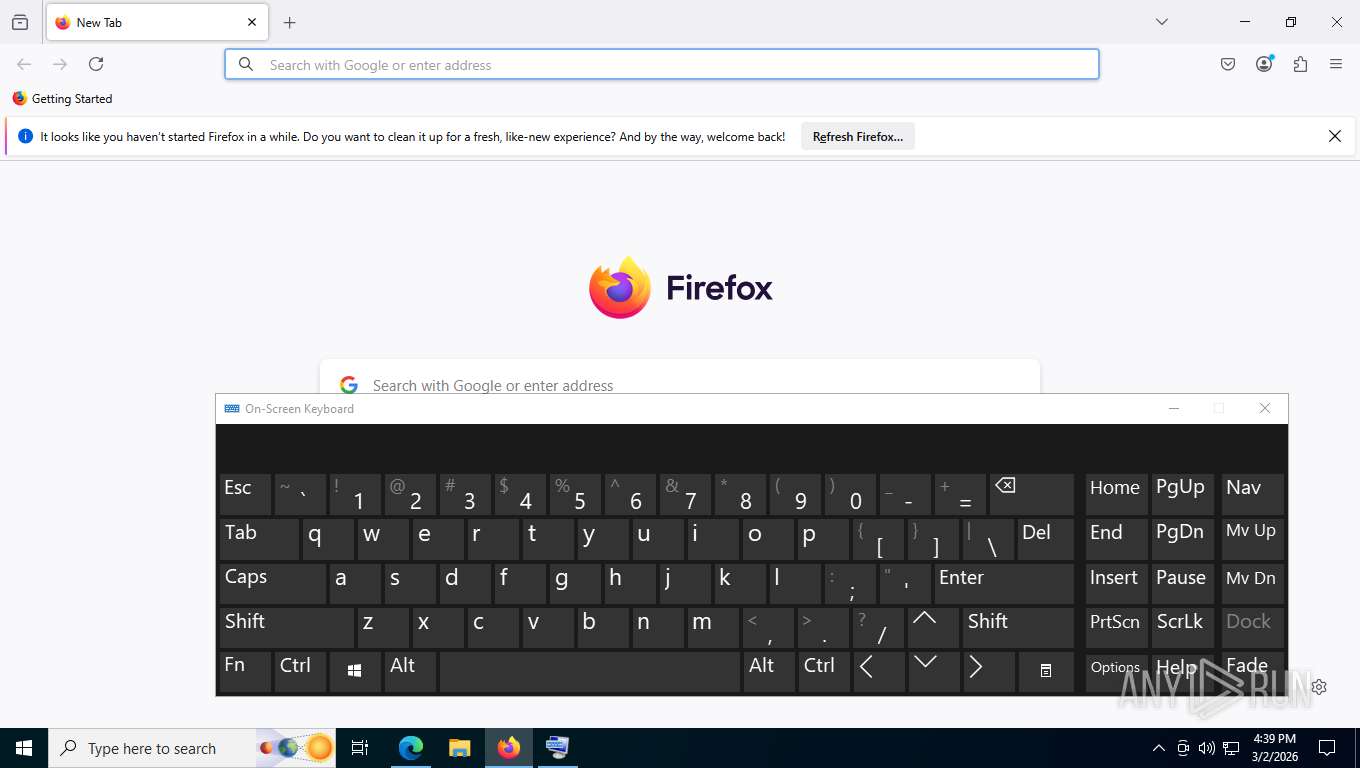The image size is (1360, 768).
Task: Close the New Tab tab
Action: pos(252,22)
